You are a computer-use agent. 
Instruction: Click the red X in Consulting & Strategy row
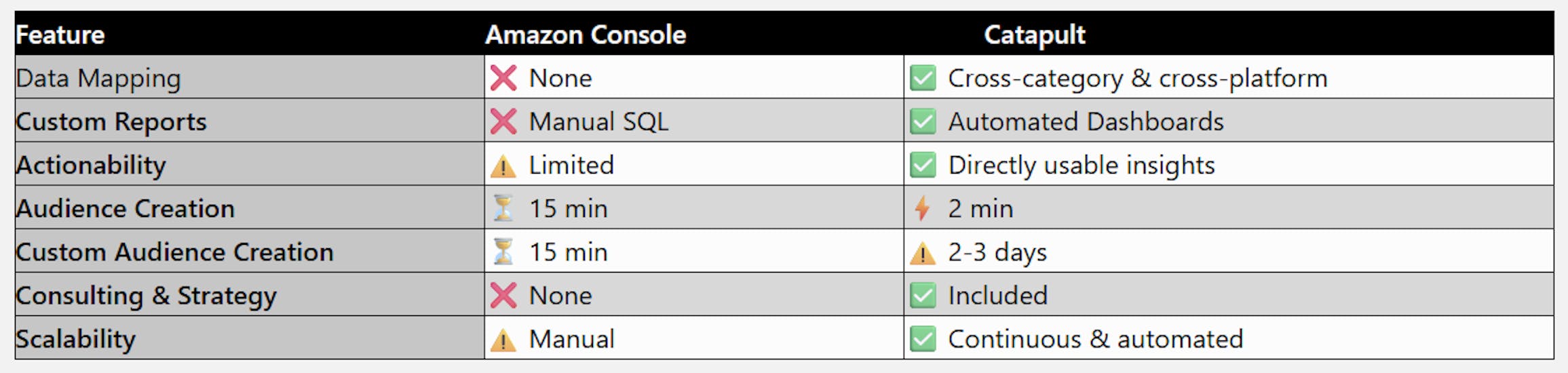pyautogui.click(x=503, y=295)
